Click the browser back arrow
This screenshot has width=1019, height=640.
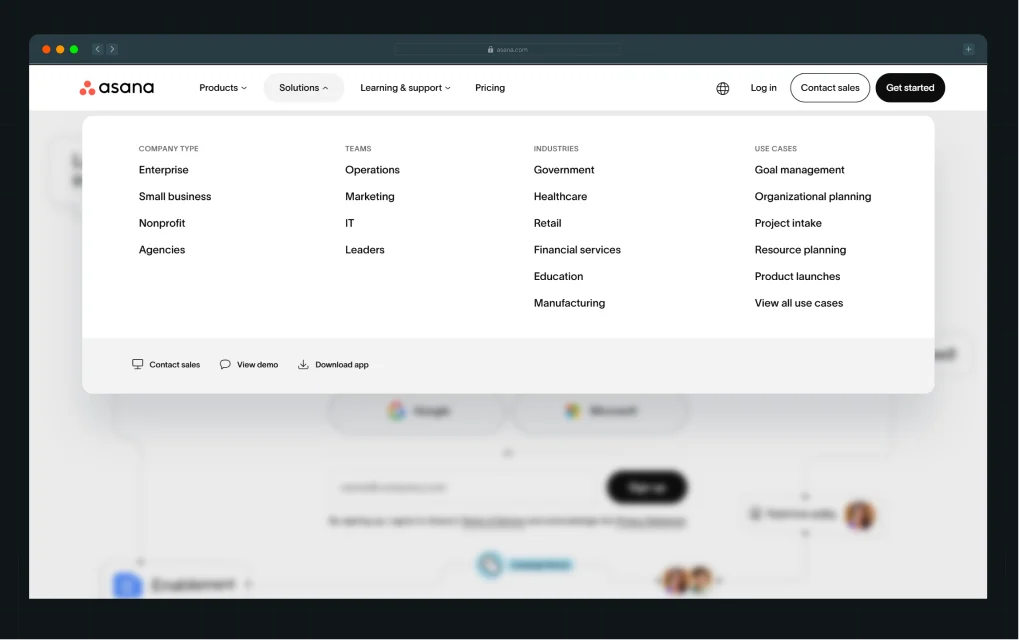coord(97,49)
